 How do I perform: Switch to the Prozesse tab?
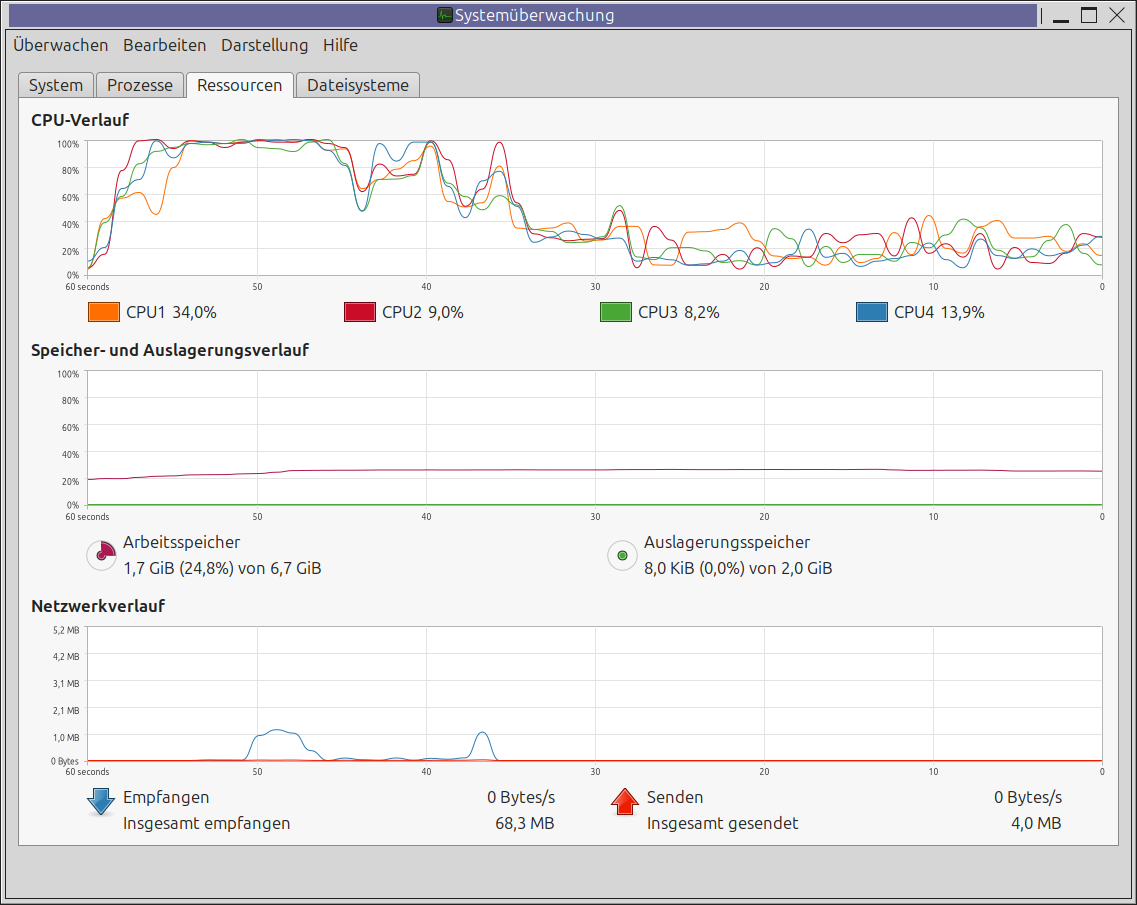[x=140, y=85]
